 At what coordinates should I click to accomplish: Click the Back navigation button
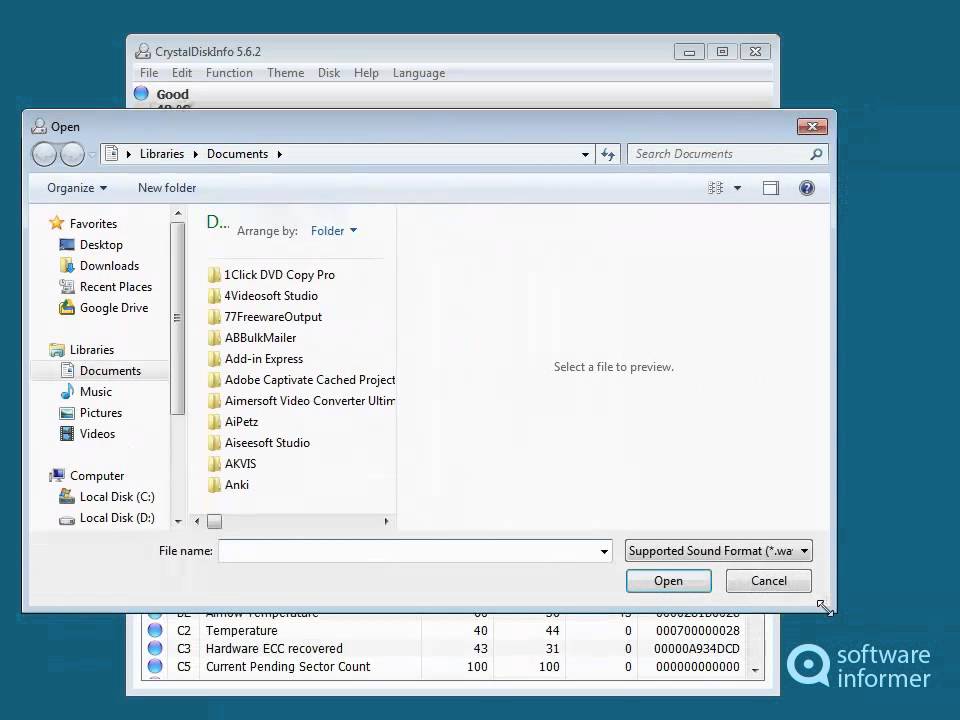coord(45,154)
